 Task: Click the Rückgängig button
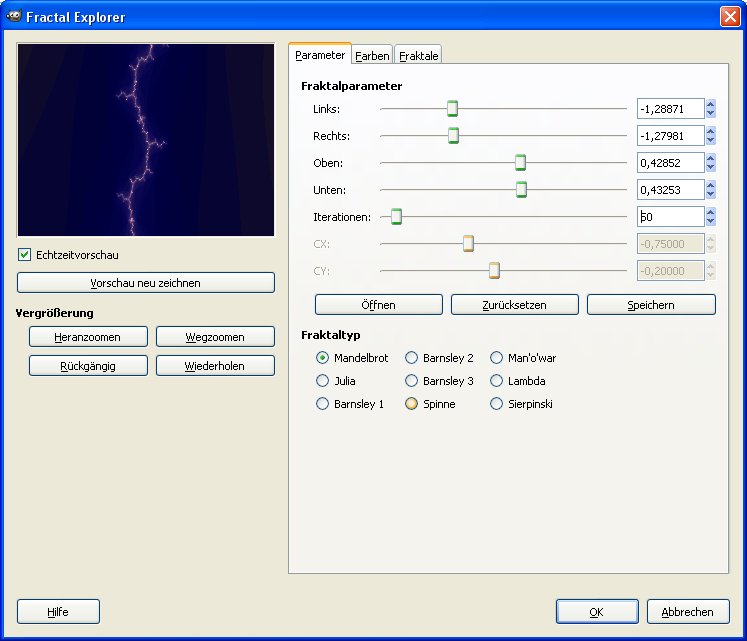pos(88,366)
